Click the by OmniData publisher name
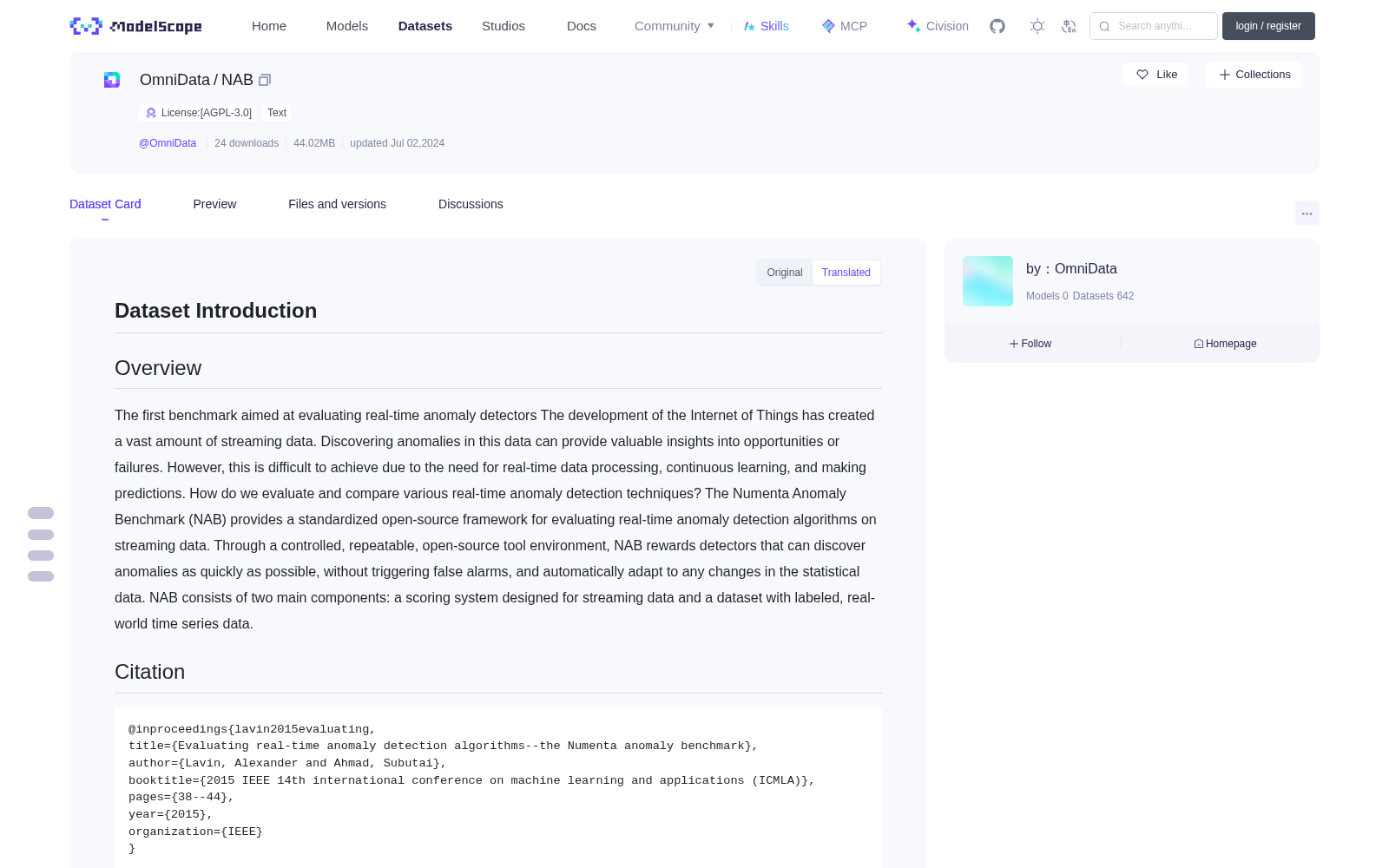Viewport: 1389px width, 868px height. [1071, 269]
